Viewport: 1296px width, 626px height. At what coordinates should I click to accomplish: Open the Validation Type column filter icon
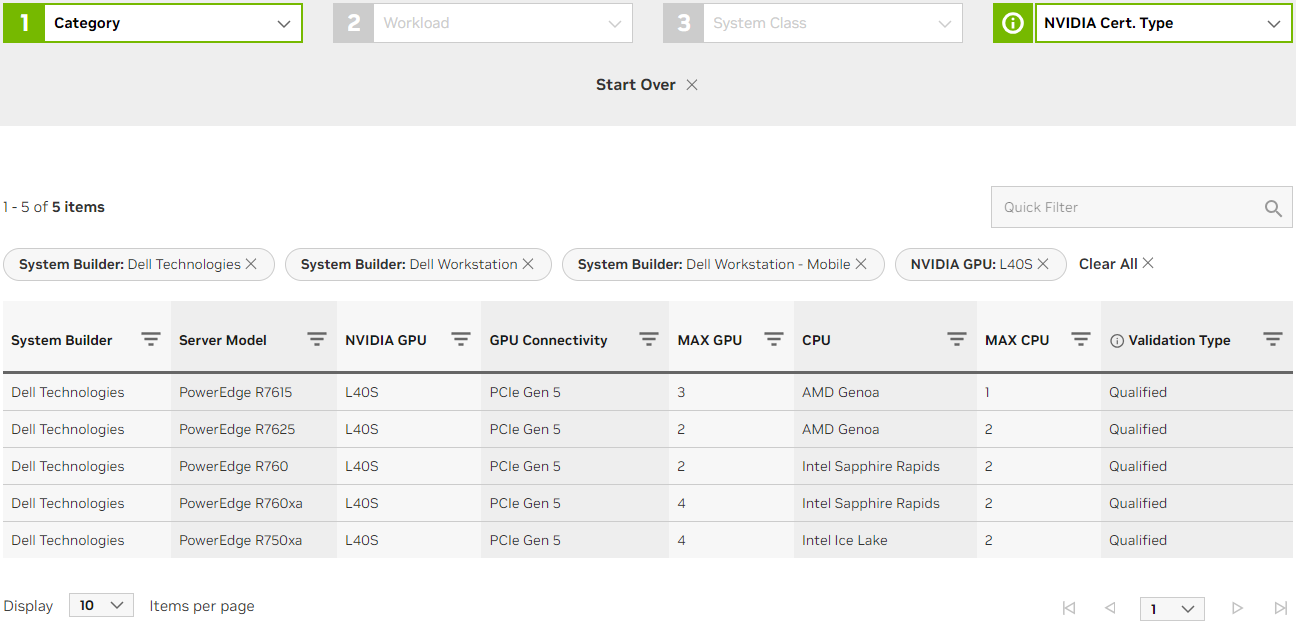click(1273, 339)
